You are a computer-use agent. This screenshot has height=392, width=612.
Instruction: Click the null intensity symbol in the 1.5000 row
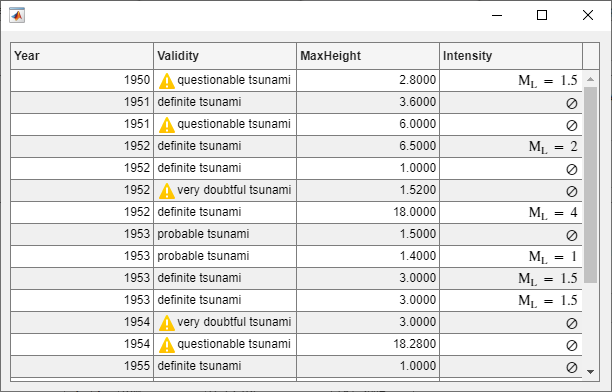click(572, 235)
